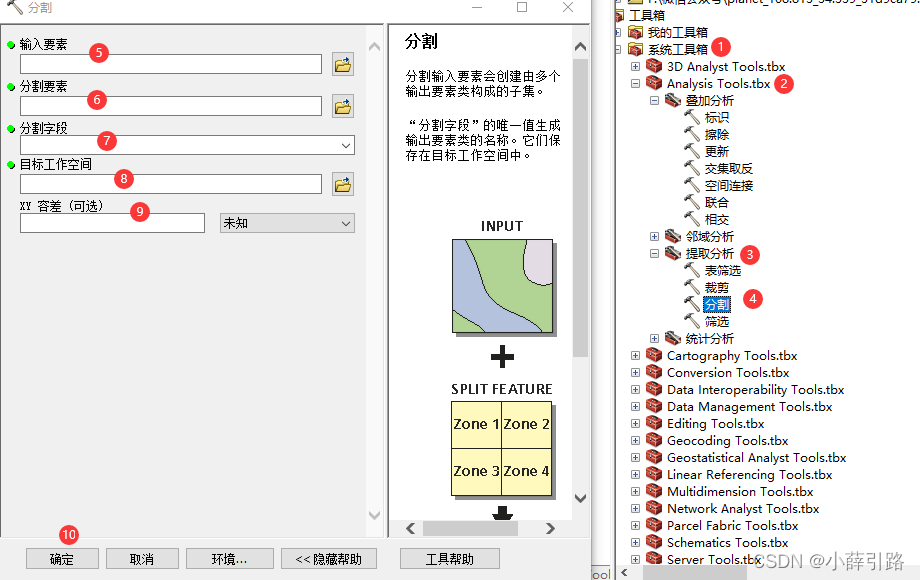The height and width of the screenshot is (580, 920).
Task: Select Multidimension Tools.tbx
Action: tap(740, 491)
